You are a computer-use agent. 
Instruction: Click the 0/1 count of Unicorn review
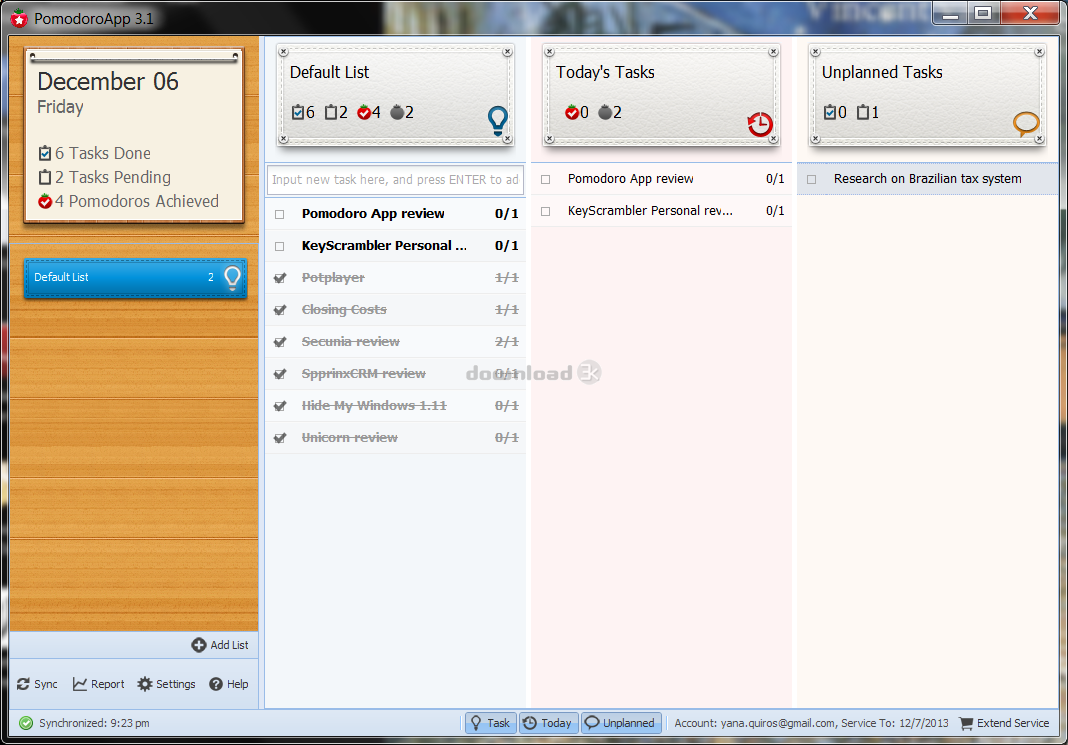click(x=507, y=438)
